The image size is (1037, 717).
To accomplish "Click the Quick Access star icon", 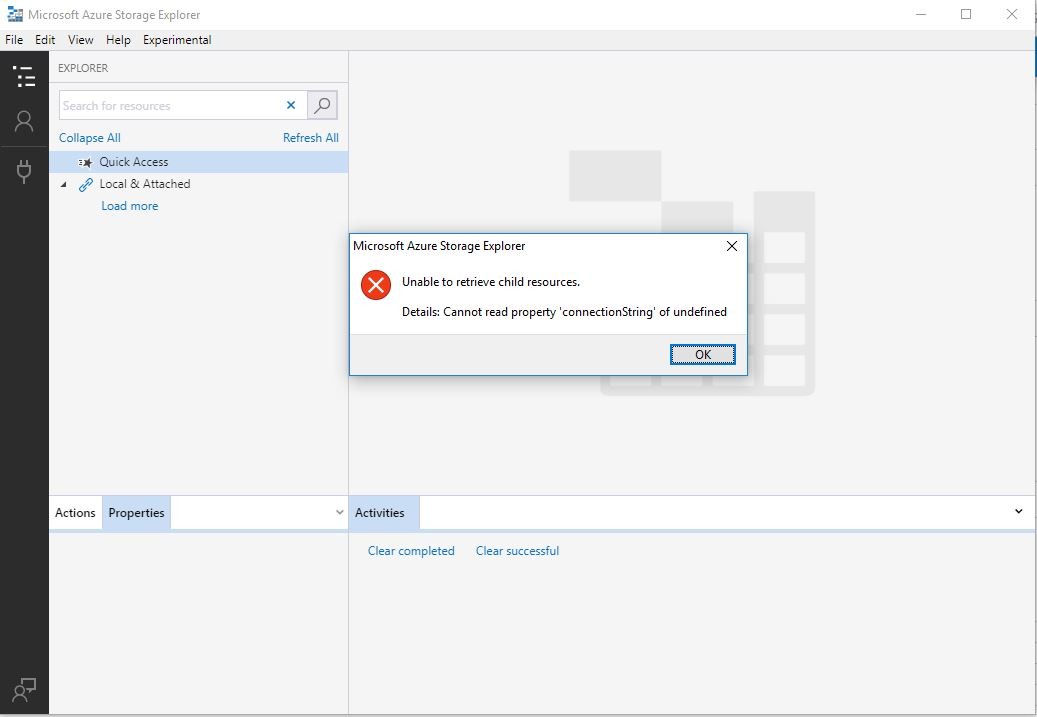I will click(x=85, y=161).
